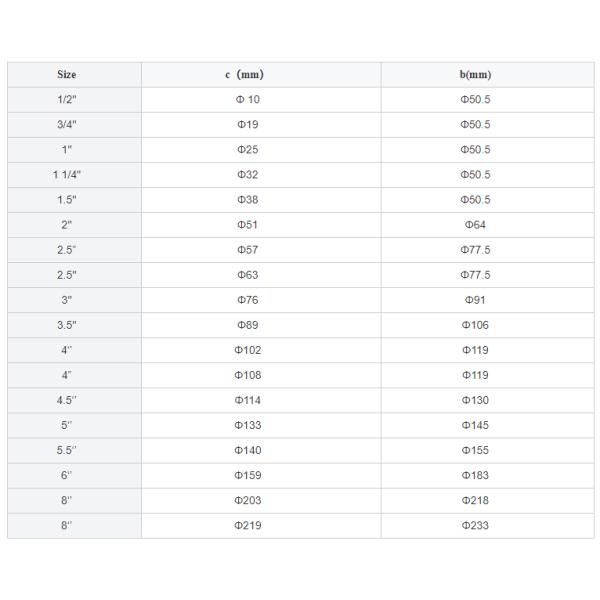The image size is (600, 600).
Task: Select the Φ233 cell
Action: (x=475, y=525)
